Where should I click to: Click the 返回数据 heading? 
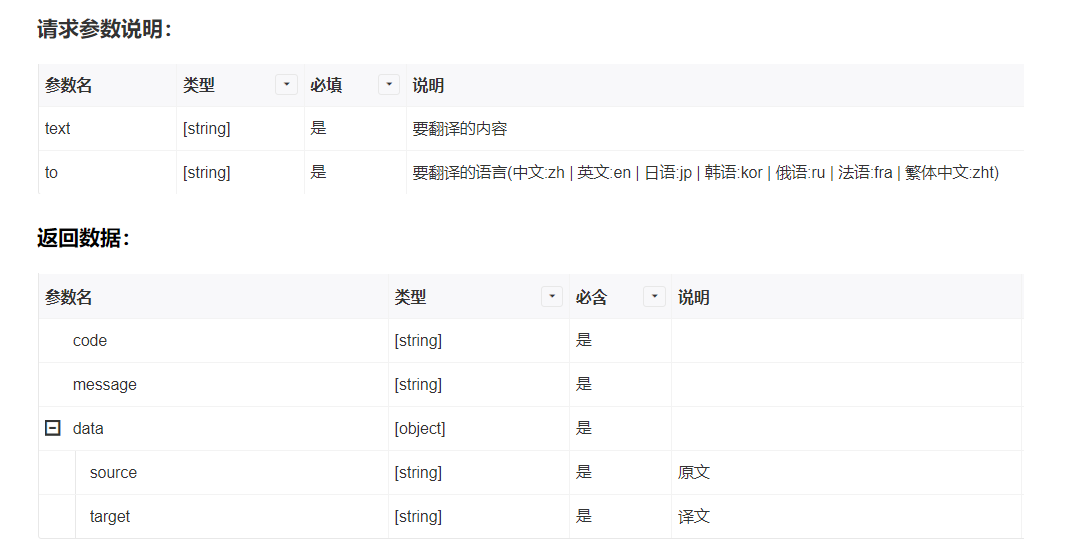[83, 238]
